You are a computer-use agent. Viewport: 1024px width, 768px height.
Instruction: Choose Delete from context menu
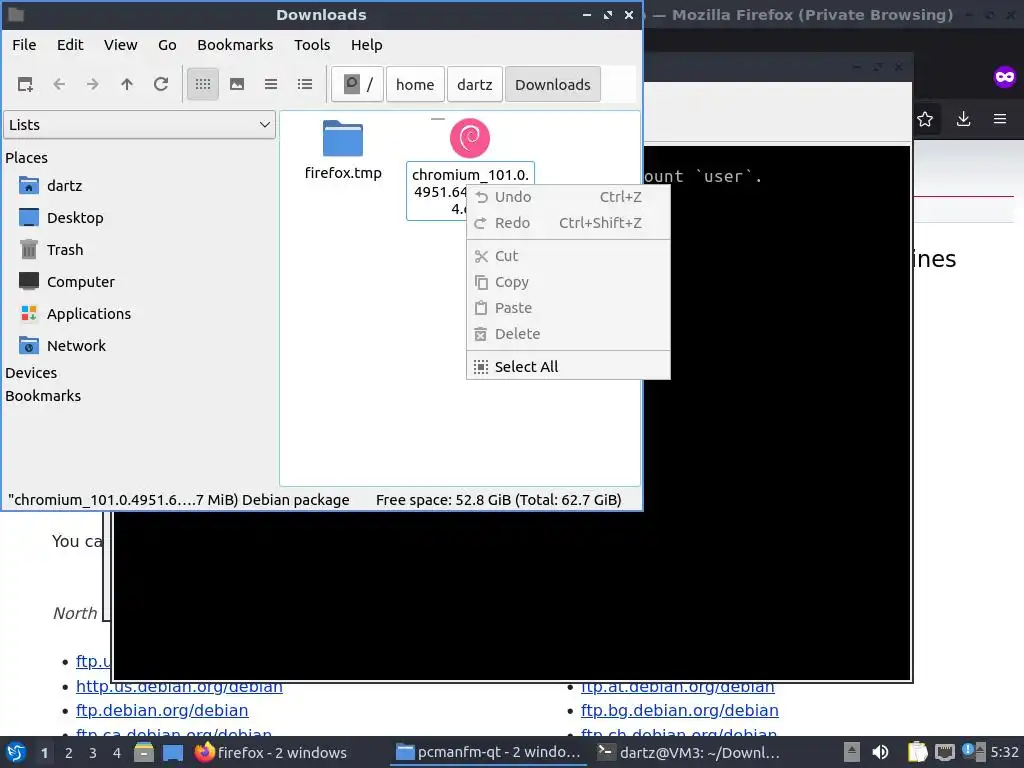(568, 334)
